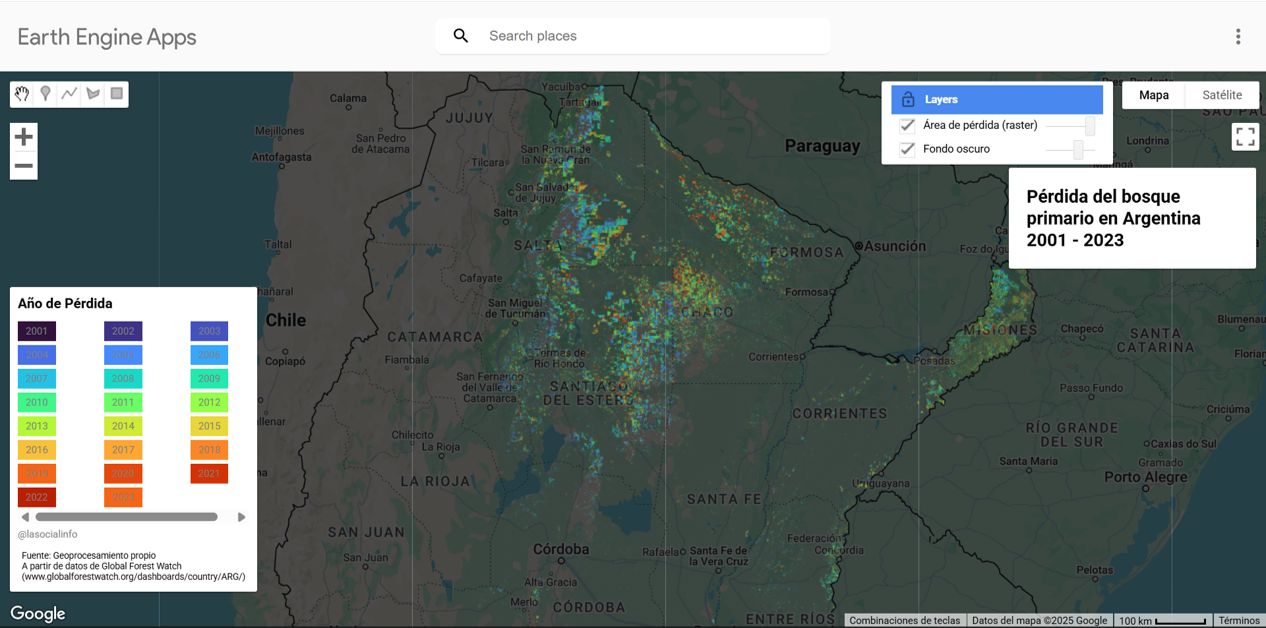Zoom in on the map
The image size is (1266, 628).
click(x=24, y=137)
